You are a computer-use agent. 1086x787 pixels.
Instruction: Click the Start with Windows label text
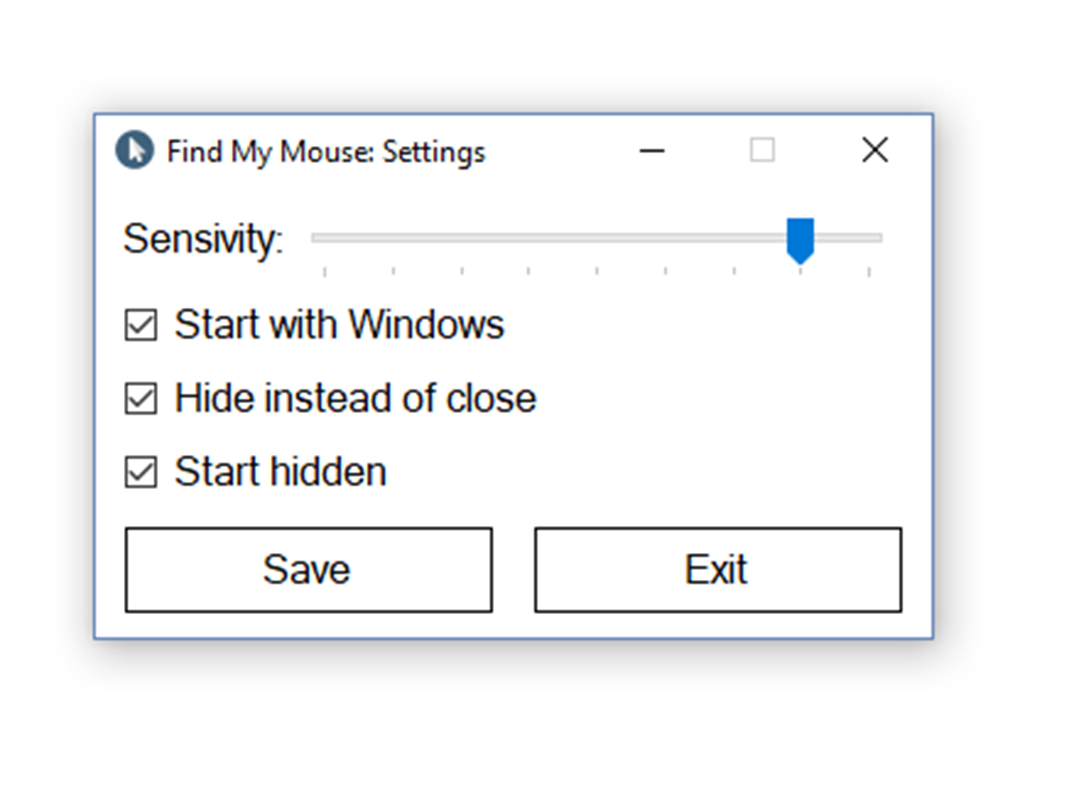pyautogui.click(x=338, y=324)
